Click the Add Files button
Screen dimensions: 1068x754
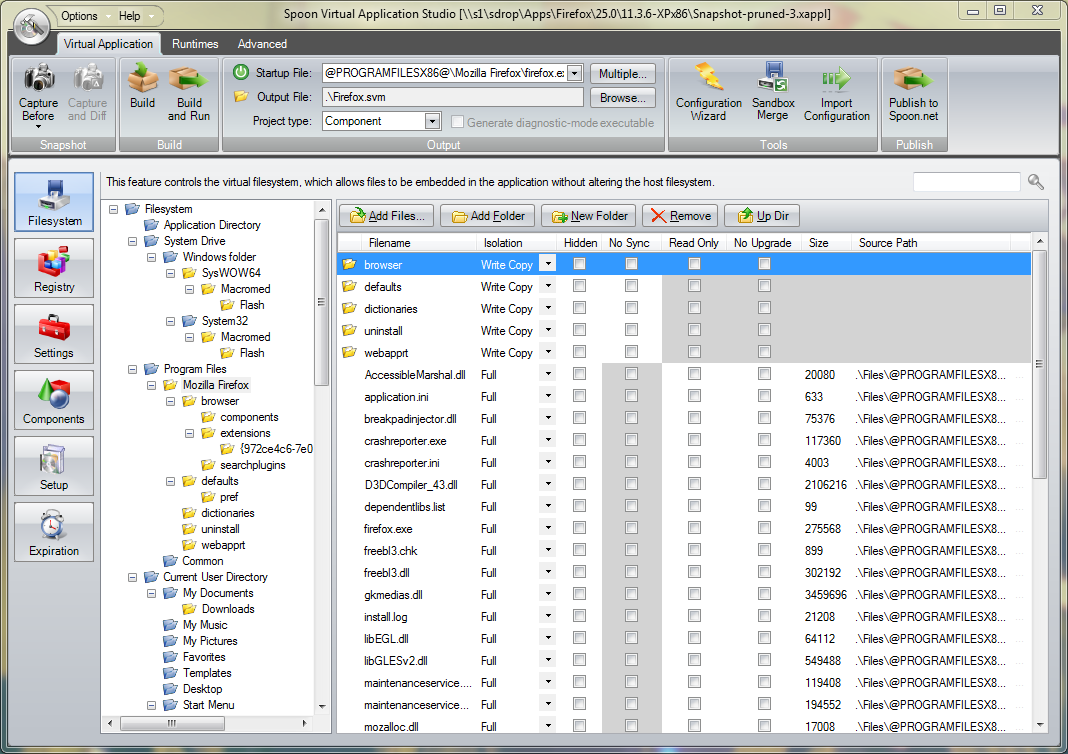(386, 216)
